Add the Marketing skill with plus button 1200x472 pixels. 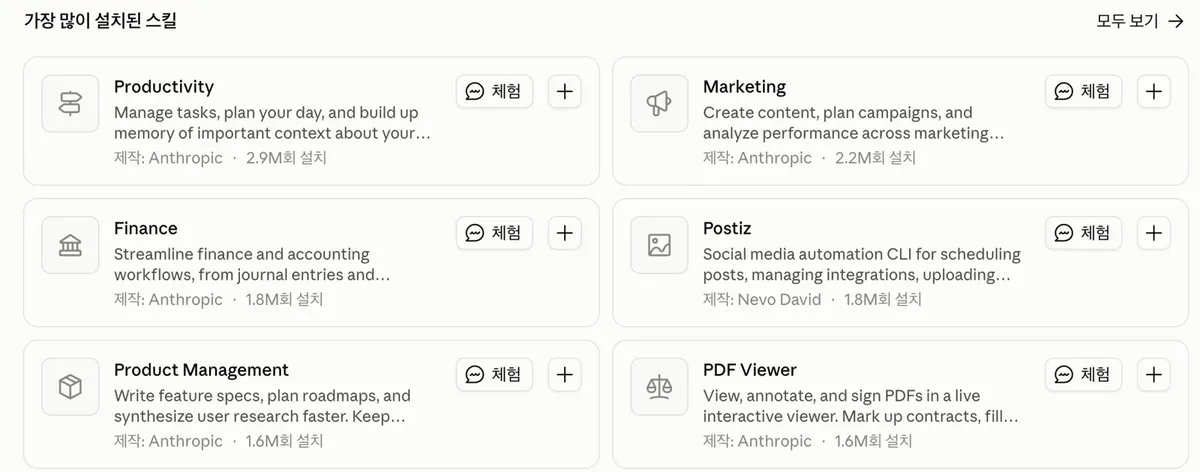point(1154,91)
